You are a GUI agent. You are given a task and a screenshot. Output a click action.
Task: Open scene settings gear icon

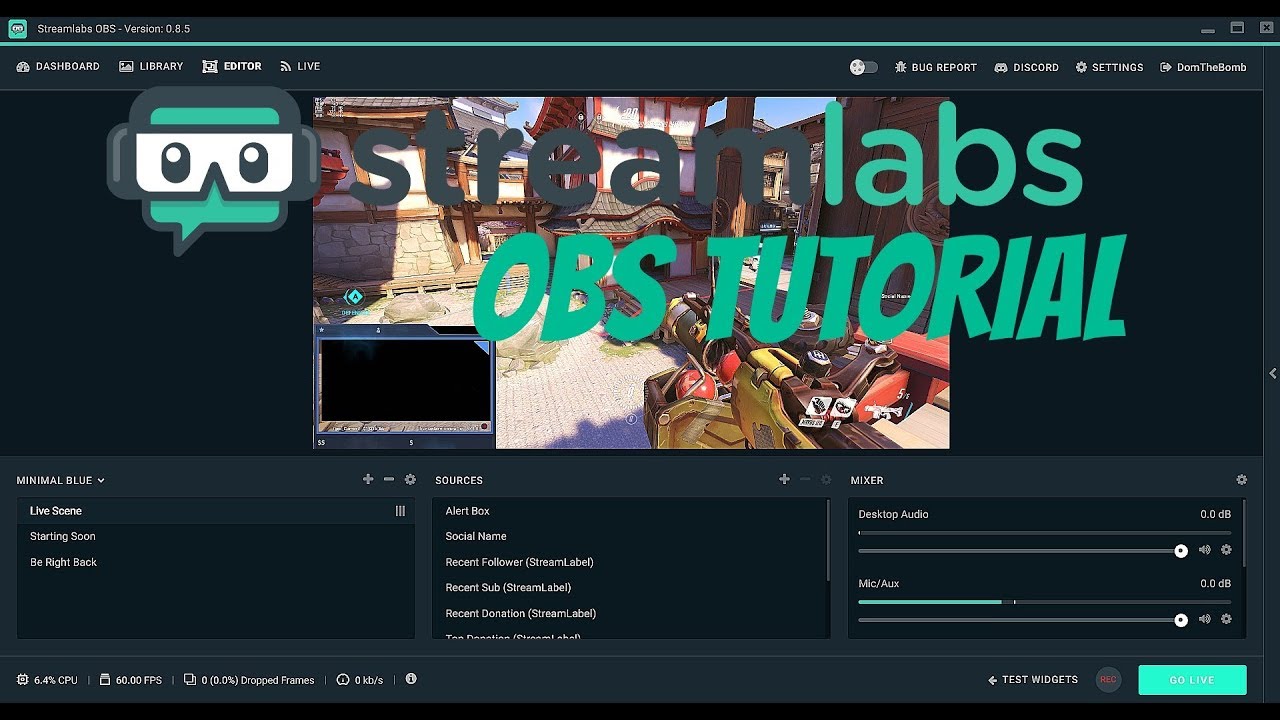[410, 480]
